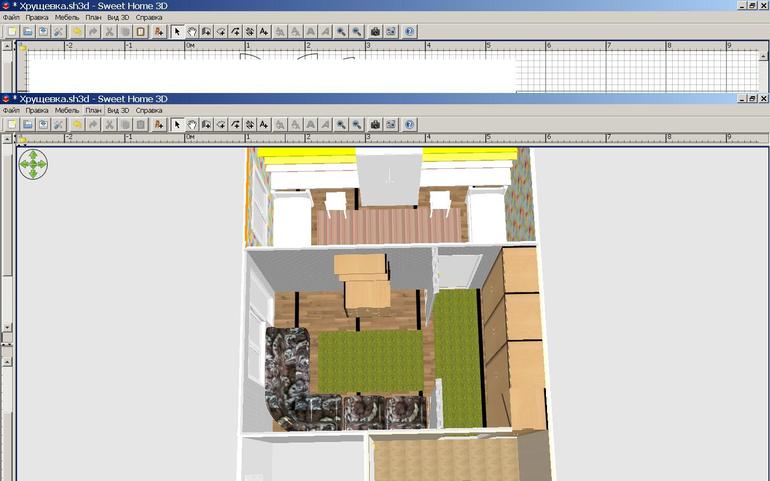Open the Вид 3D menu in the lower window
The height and width of the screenshot is (481, 770).
(118, 110)
